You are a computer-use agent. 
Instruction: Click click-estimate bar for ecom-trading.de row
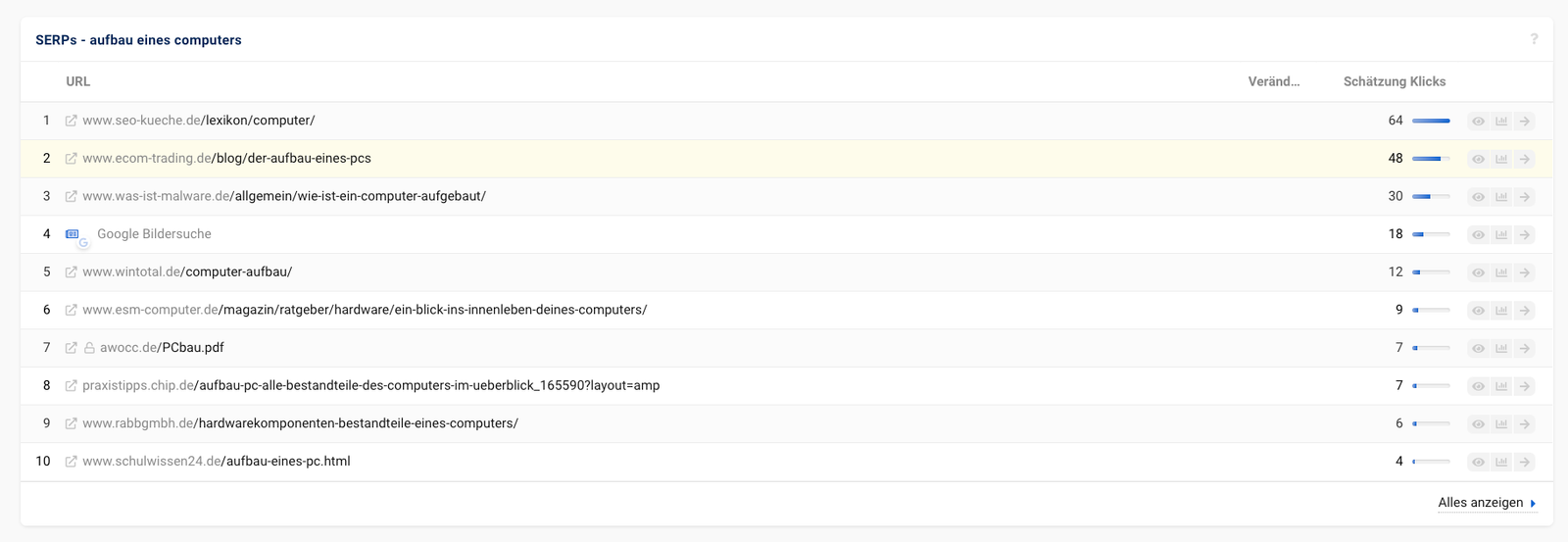pyautogui.click(x=1431, y=159)
